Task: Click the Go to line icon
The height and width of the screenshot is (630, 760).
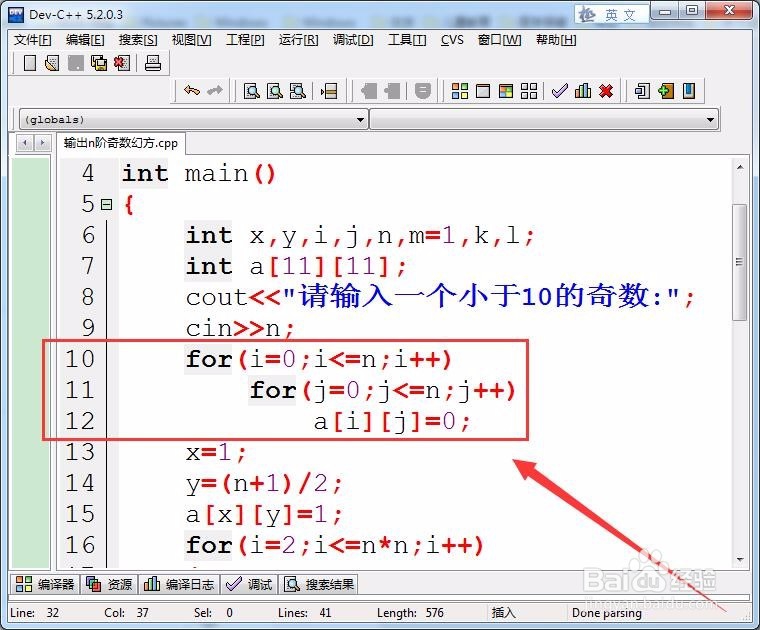Action: pos(329,91)
